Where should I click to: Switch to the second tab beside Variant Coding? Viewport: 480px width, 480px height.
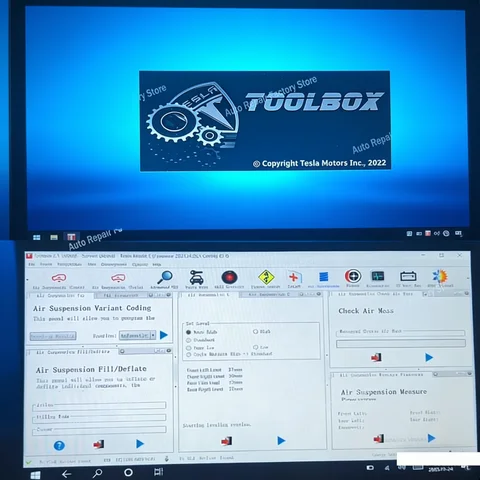coord(120,295)
